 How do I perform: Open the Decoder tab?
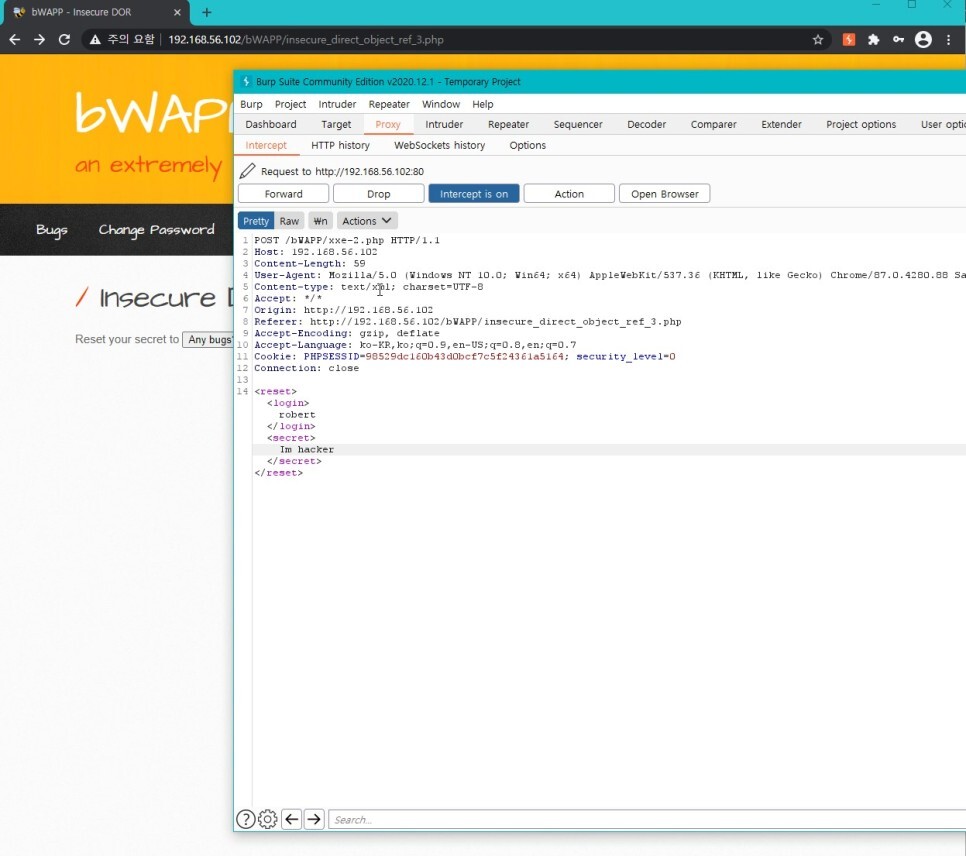click(x=646, y=124)
